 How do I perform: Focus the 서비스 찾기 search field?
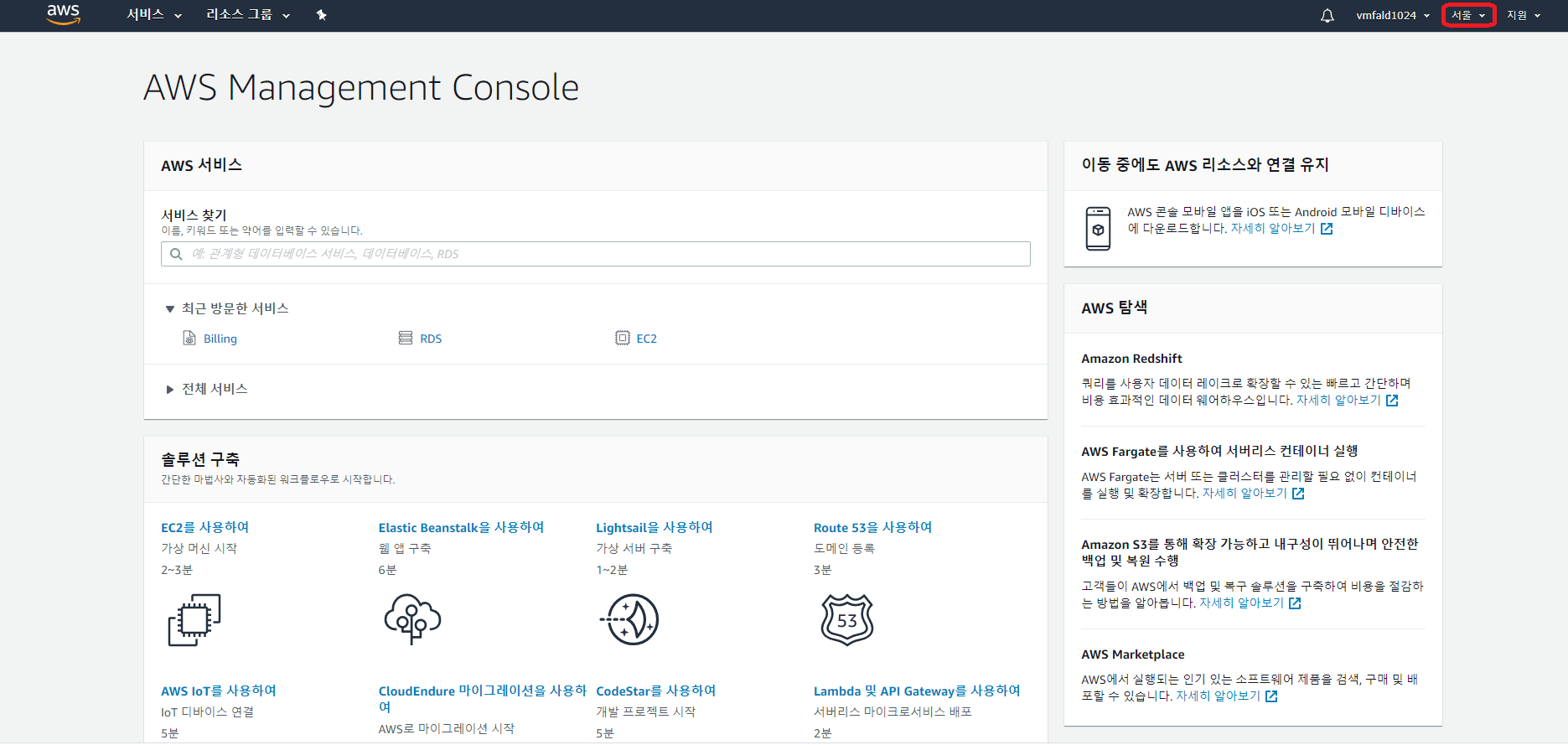(596, 254)
